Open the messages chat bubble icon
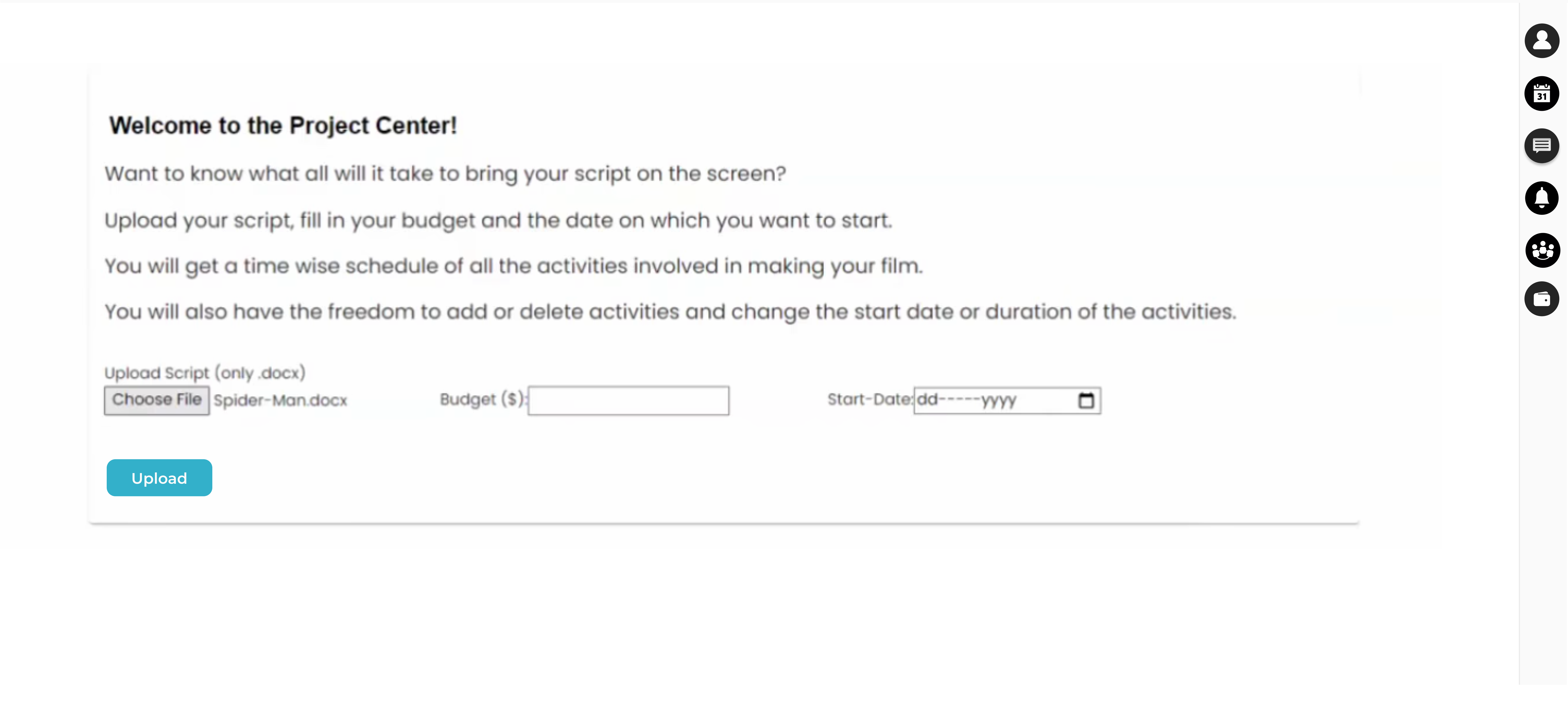This screenshot has width=1568, height=706. (x=1541, y=145)
